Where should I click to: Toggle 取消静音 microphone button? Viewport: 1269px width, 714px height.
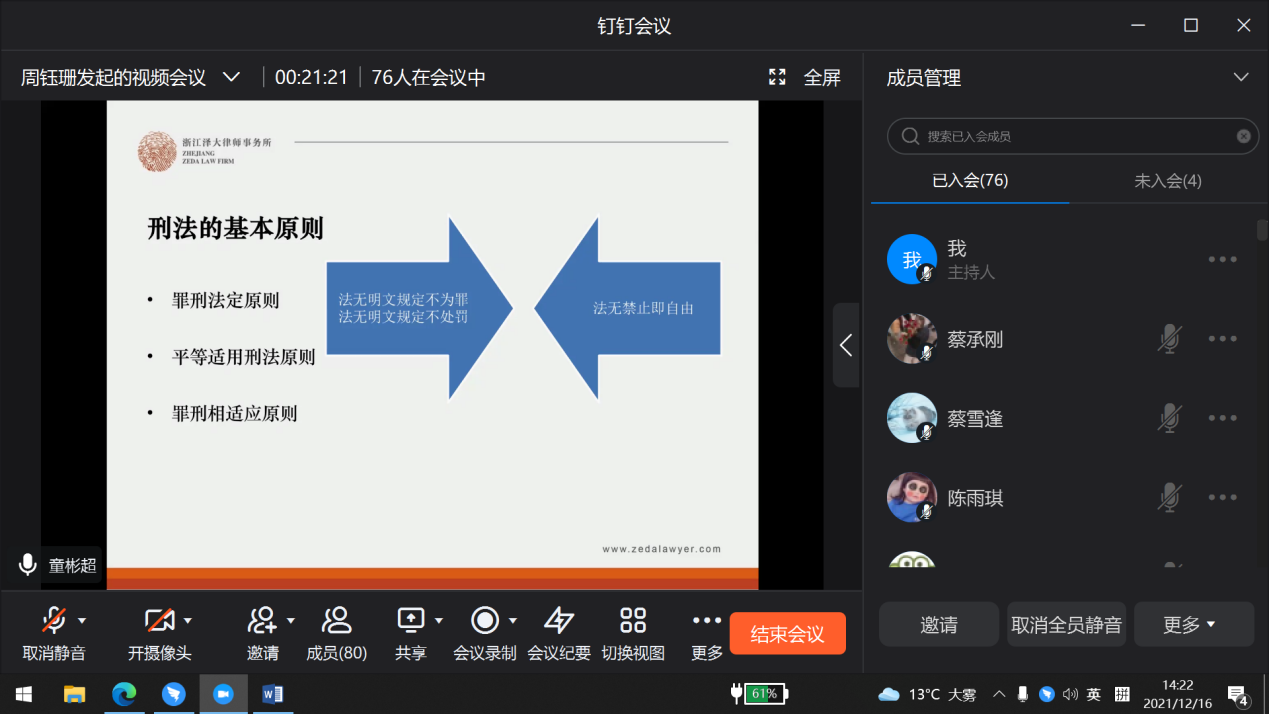point(54,621)
